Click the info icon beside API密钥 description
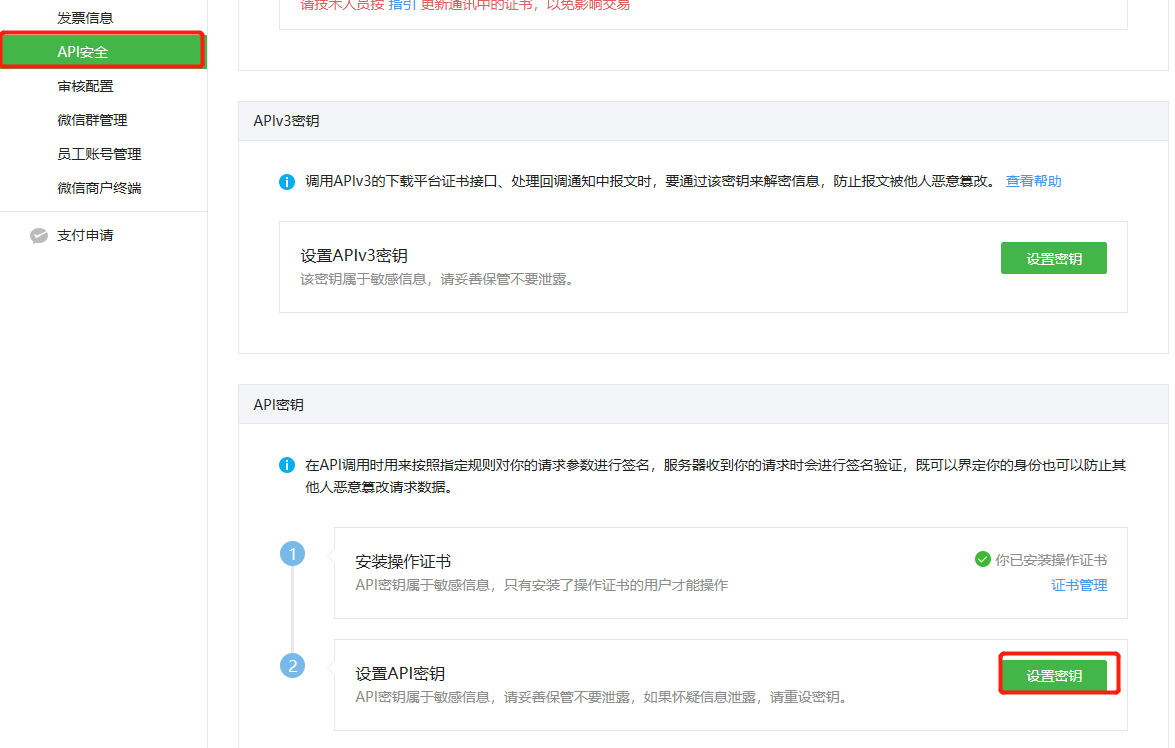This screenshot has height=748, width=1175. point(286,465)
